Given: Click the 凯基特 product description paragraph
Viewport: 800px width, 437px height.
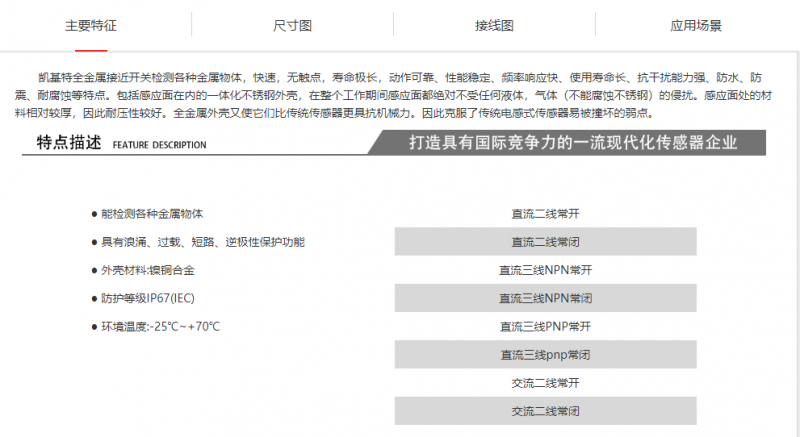Looking at the screenshot, I should 400,94.
